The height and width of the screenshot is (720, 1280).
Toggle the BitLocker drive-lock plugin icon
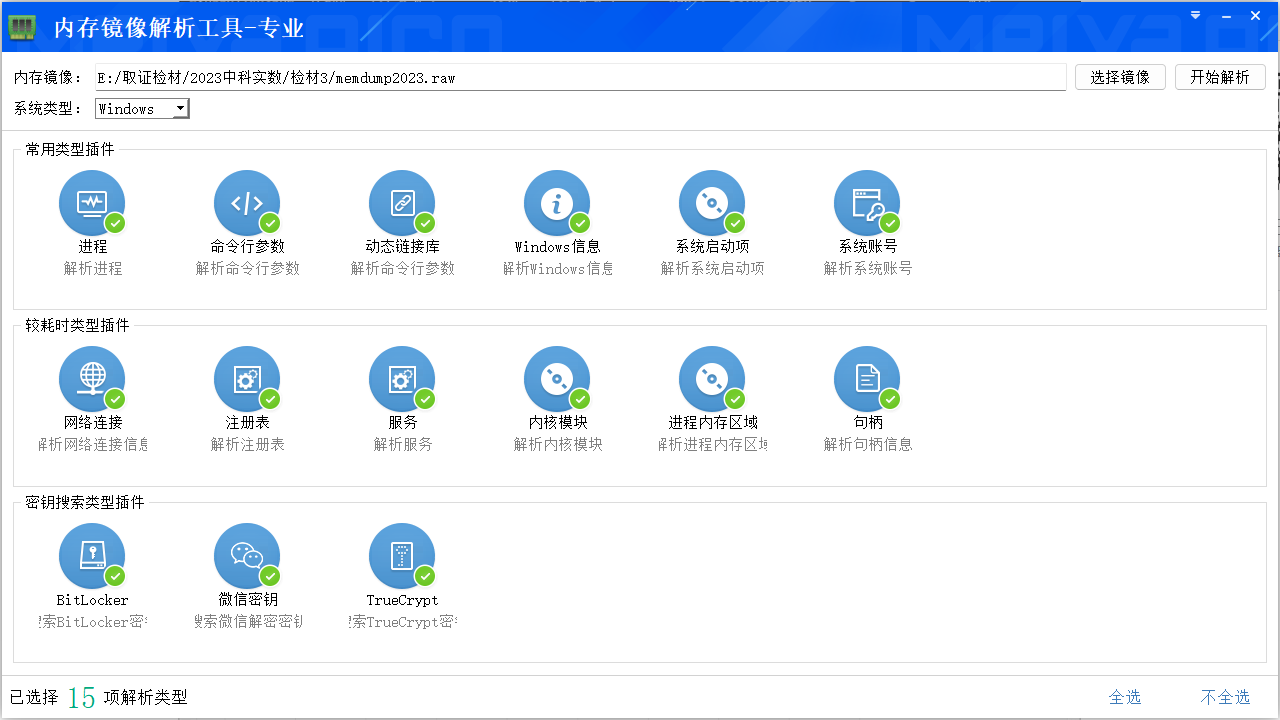pos(92,556)
